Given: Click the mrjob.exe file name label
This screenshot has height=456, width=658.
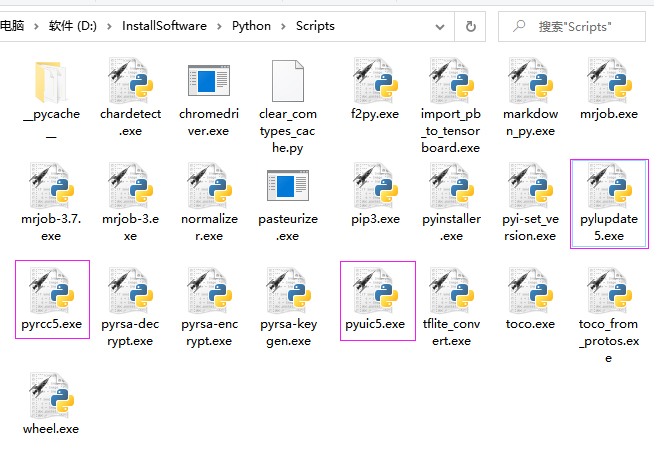Looking at the screenshot, I should pyautogui.click(x=609, y=114).
